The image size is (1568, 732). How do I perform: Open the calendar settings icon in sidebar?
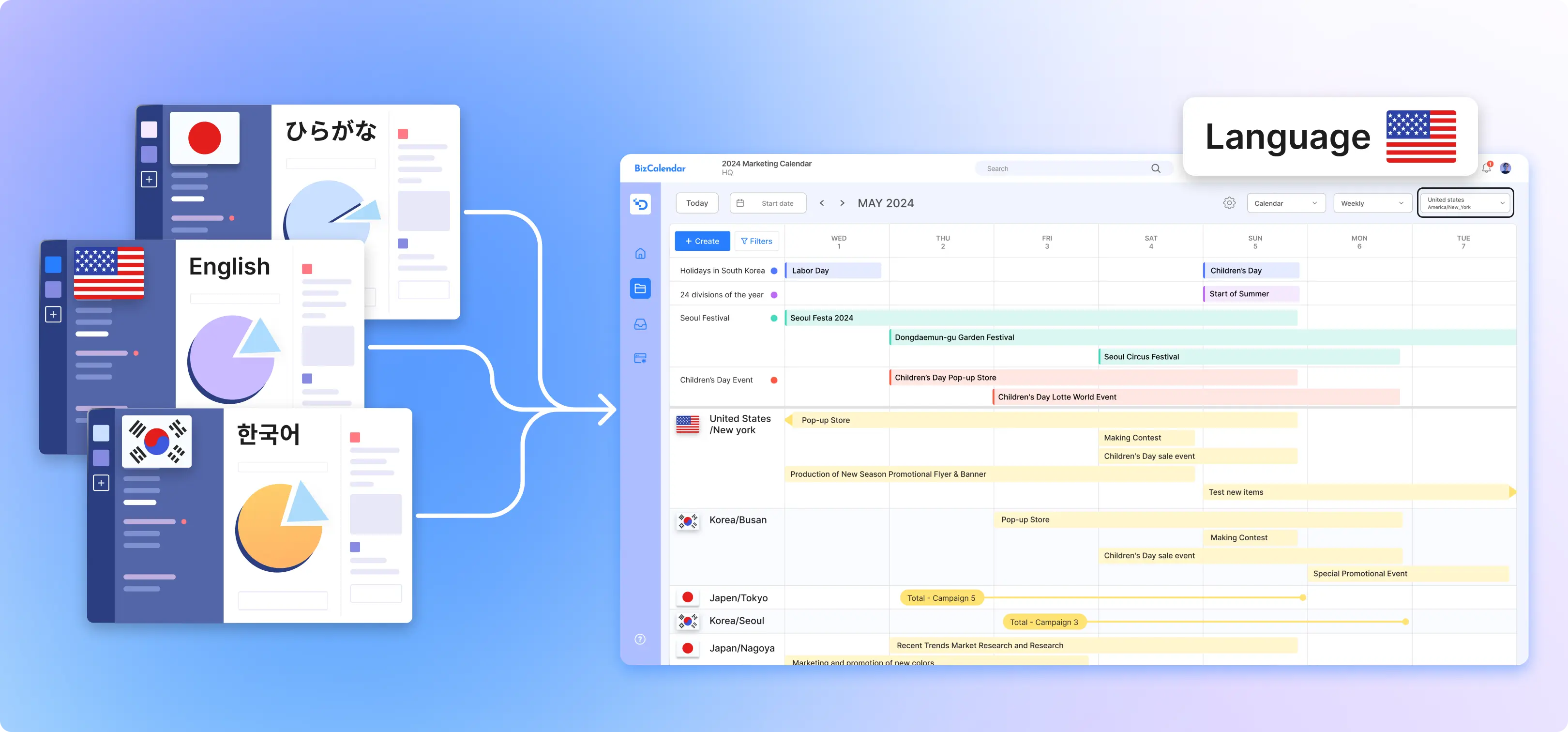point(640,358)
